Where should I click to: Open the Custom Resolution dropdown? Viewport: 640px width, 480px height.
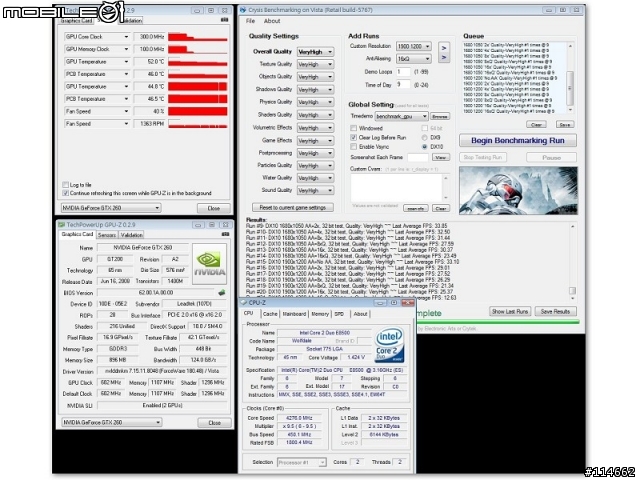413,46
